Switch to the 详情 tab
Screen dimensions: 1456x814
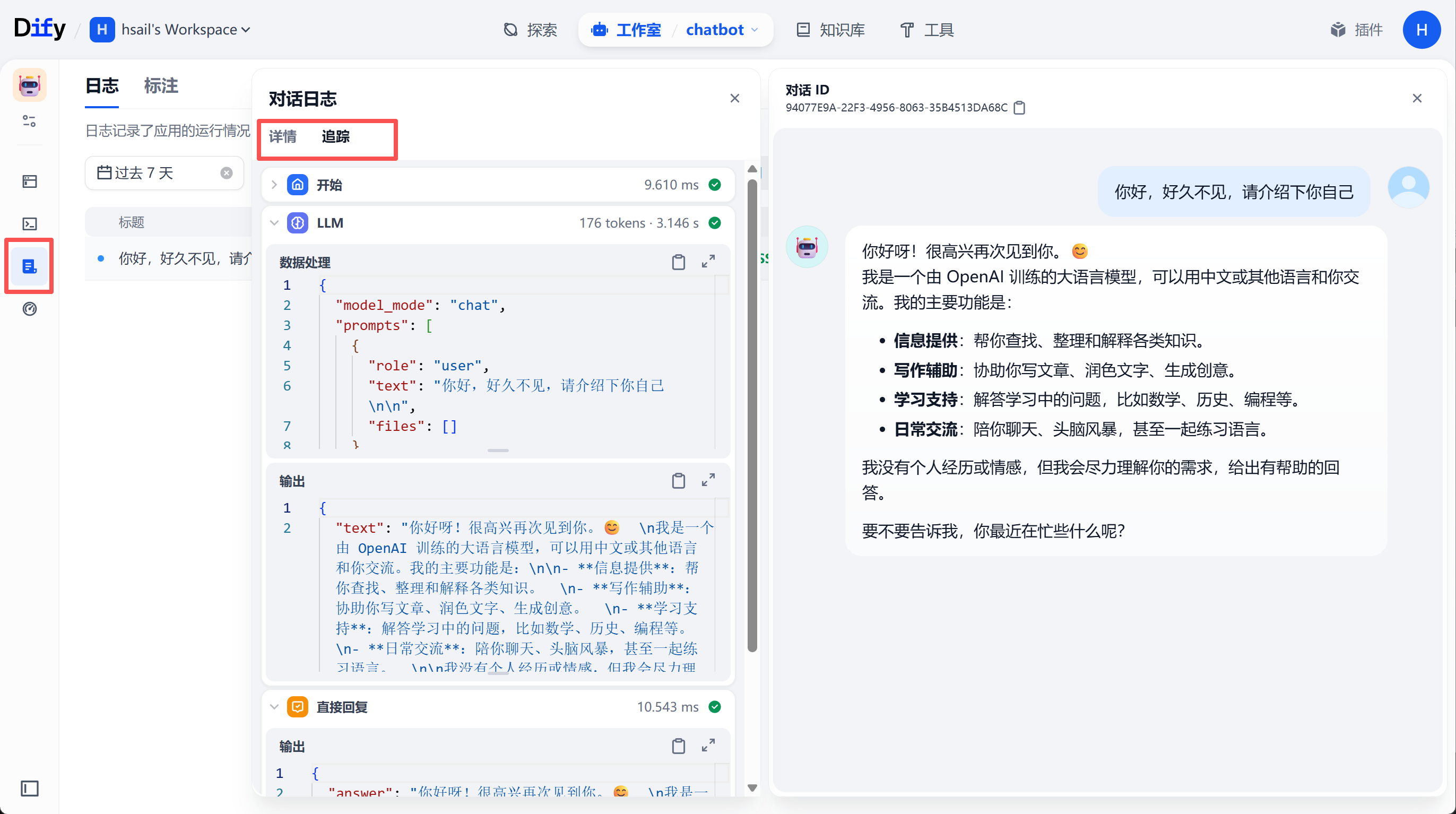pyautogui.click(x=283, y=137)
